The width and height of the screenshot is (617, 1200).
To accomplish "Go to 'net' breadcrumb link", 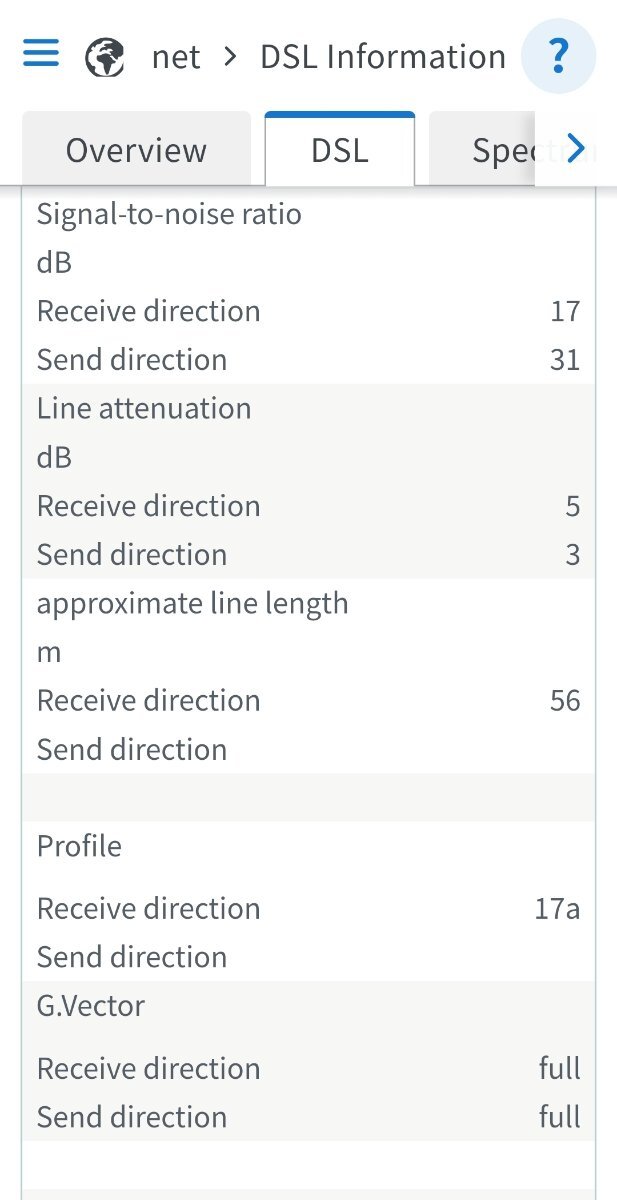I will coord(176,58).
